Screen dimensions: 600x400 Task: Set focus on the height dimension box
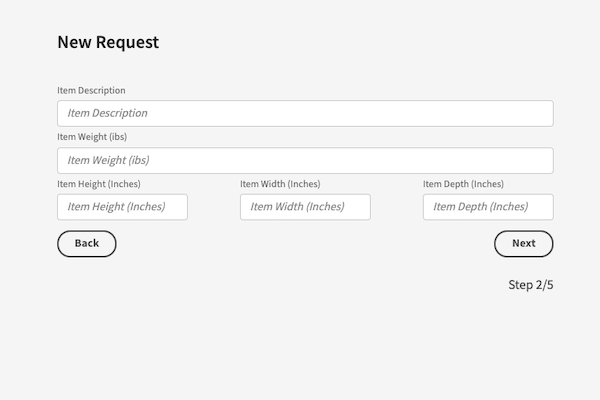point(122,207)
